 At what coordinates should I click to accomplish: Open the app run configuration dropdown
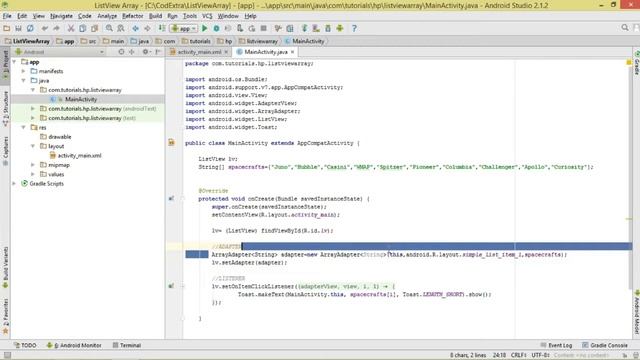[184, 28]
